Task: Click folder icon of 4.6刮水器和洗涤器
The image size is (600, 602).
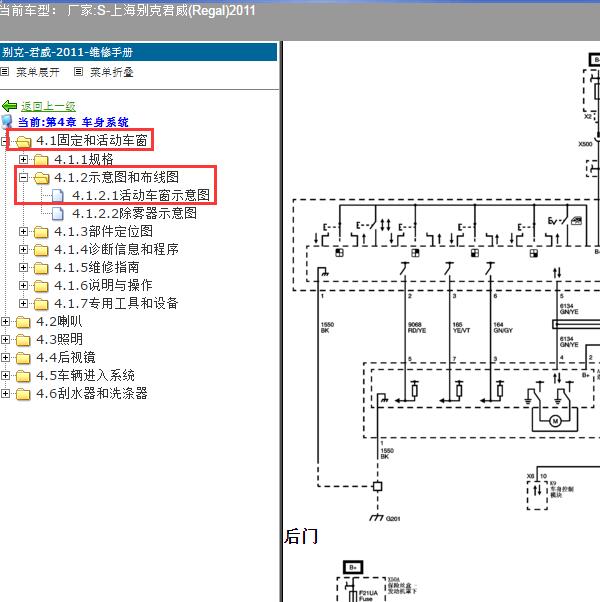Action: (23, 394)
